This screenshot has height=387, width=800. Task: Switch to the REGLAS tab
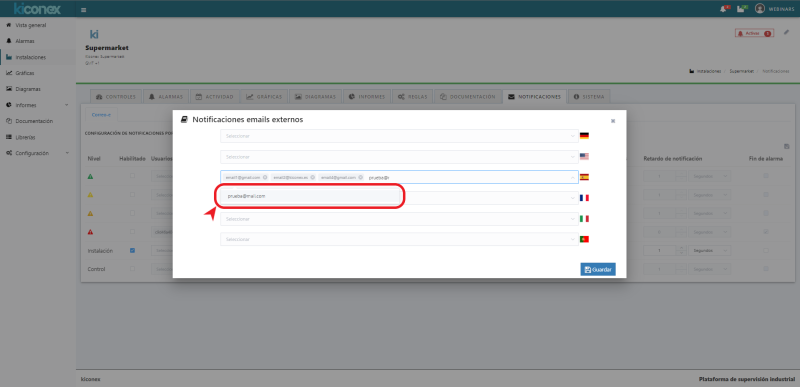[413, 96]
